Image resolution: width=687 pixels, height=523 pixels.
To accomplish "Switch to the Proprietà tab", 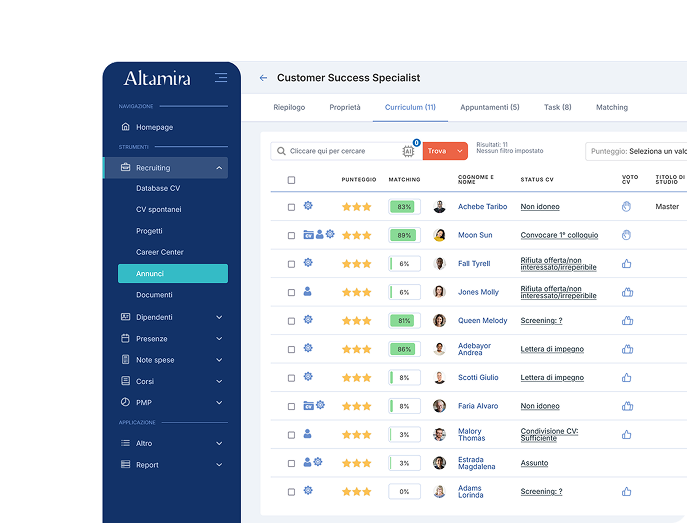I will (345, 107).
